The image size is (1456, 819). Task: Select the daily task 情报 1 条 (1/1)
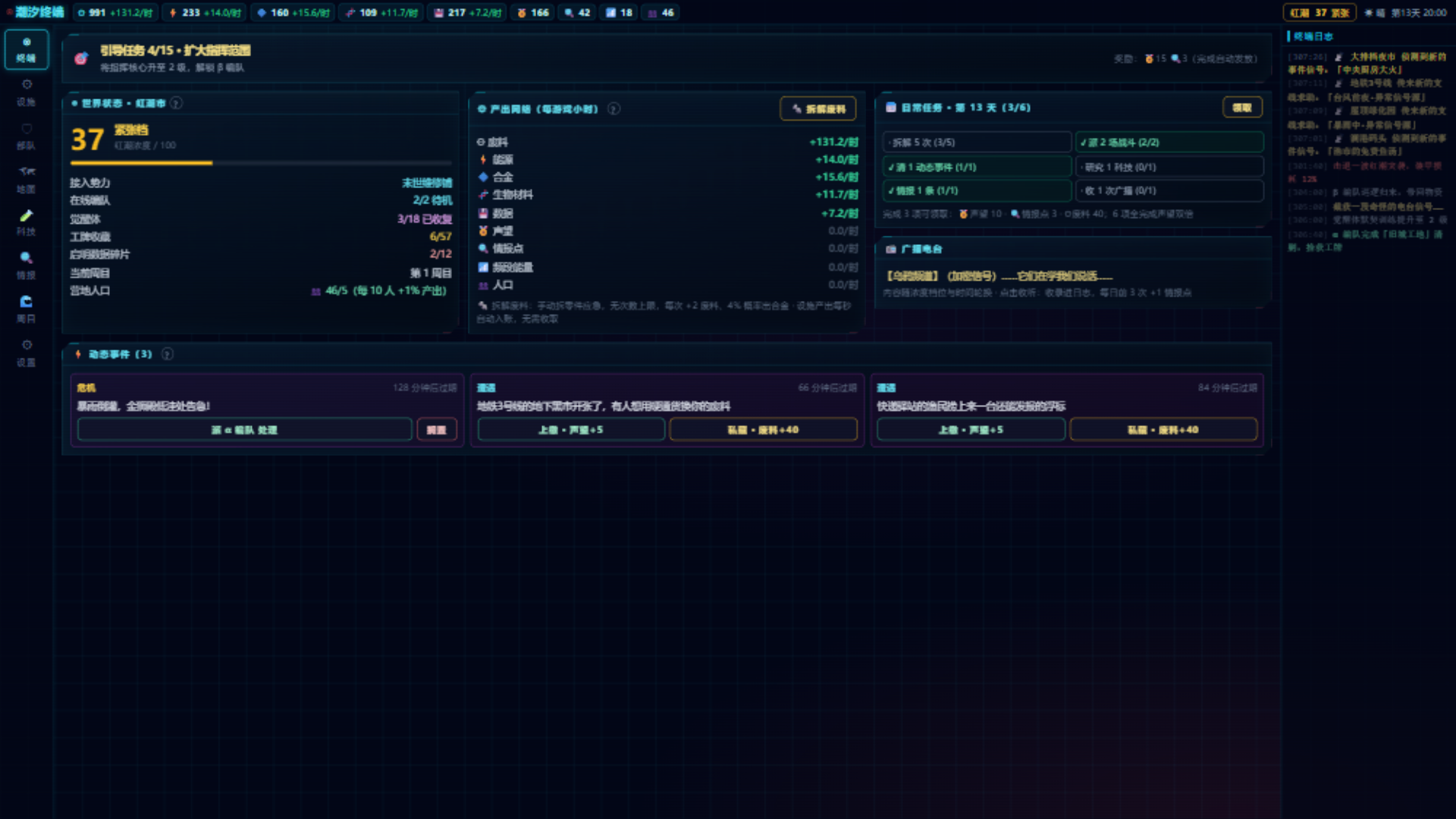(x=977, y=190)
